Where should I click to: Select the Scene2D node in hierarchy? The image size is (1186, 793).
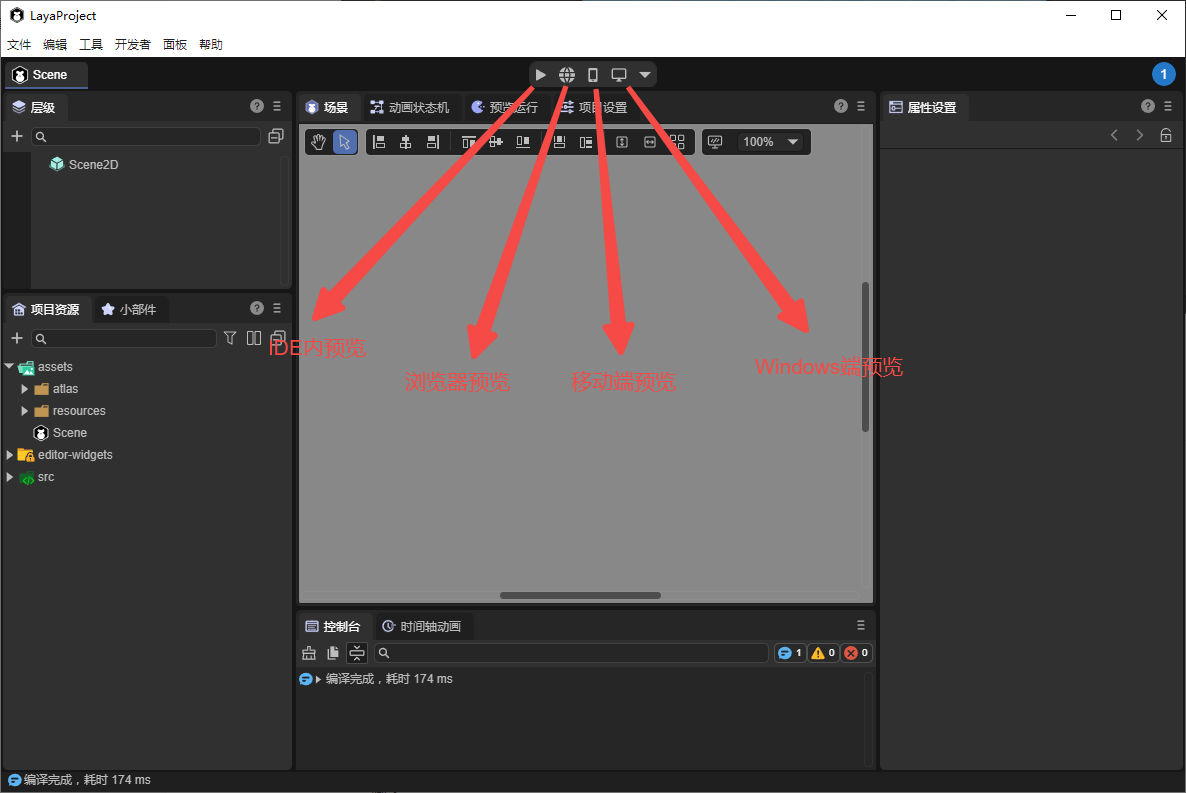pyautogui.click(x=93, y=164)
